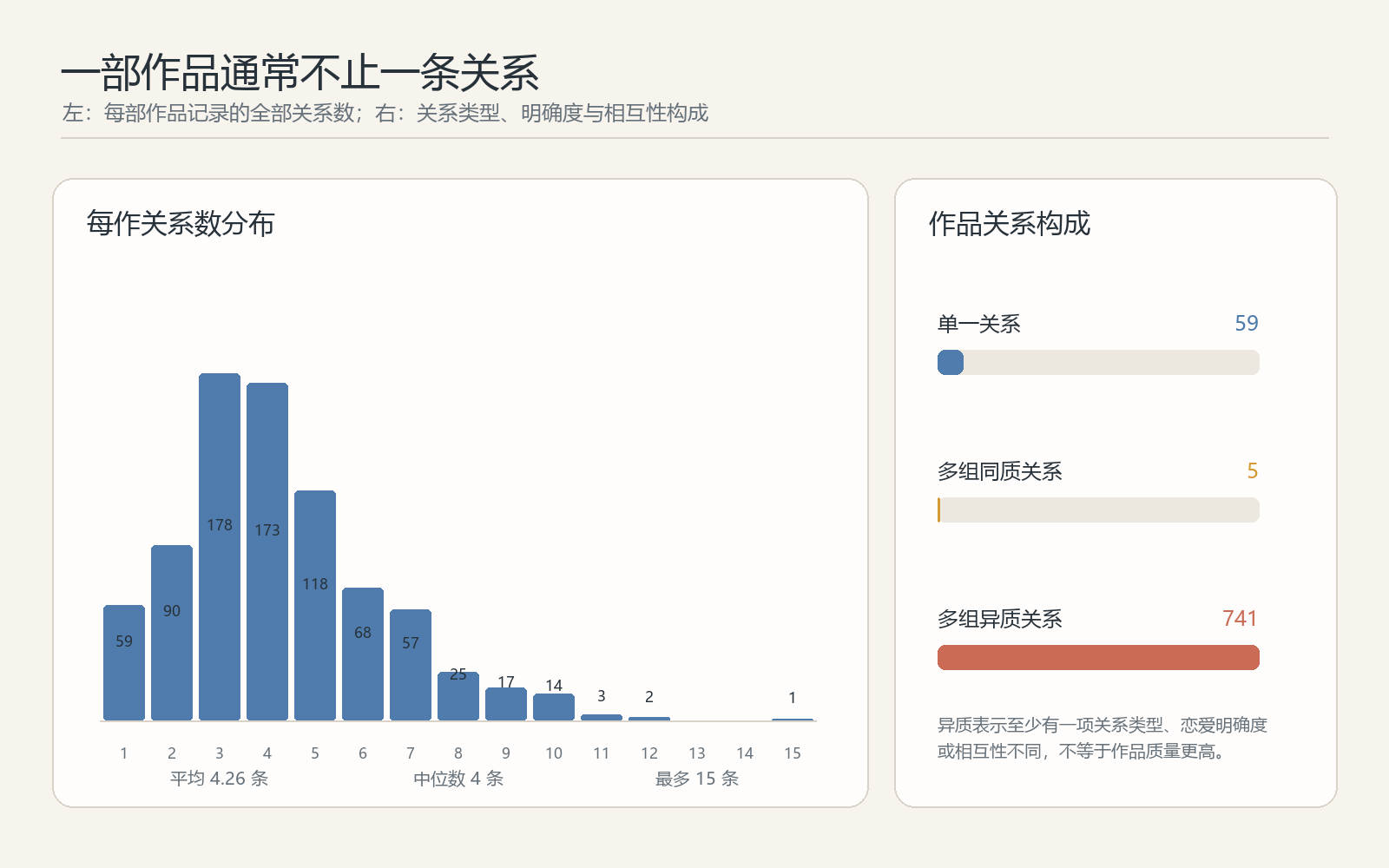Click the statistic 平均 4.26 条
The image size is (1389, 868).
(220, 779)
